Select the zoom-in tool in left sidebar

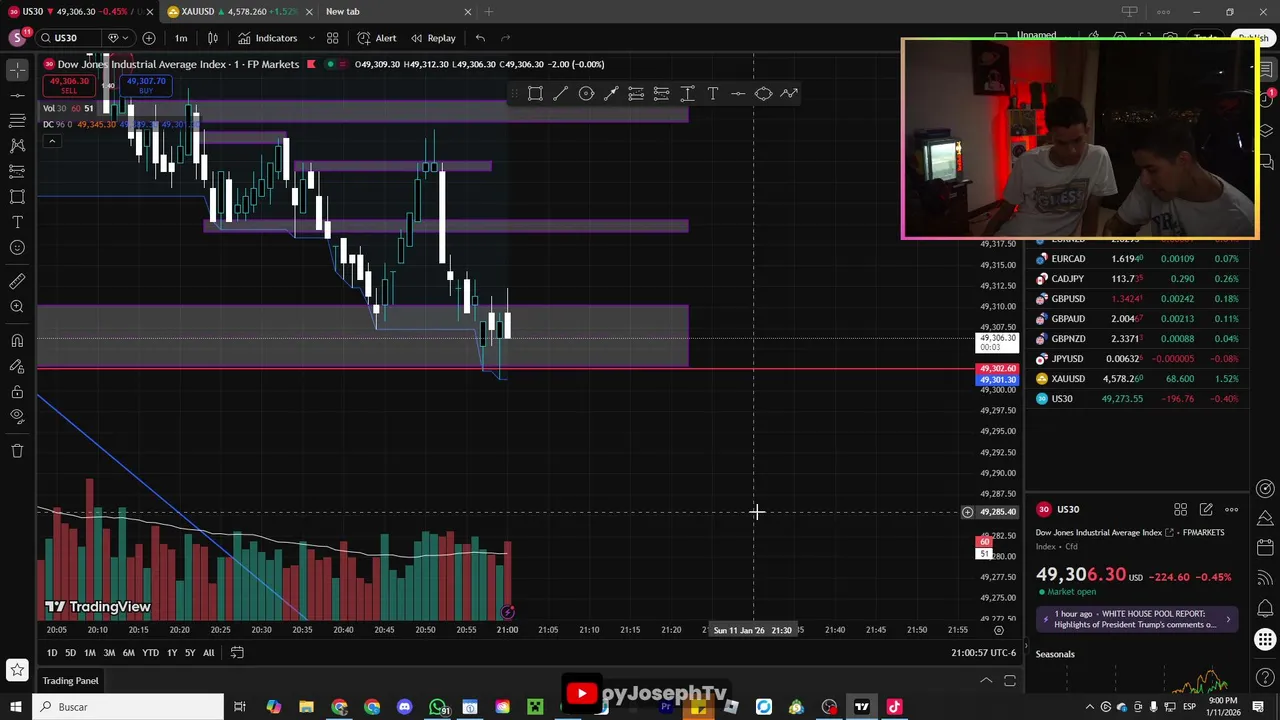(x=17, y=307)
